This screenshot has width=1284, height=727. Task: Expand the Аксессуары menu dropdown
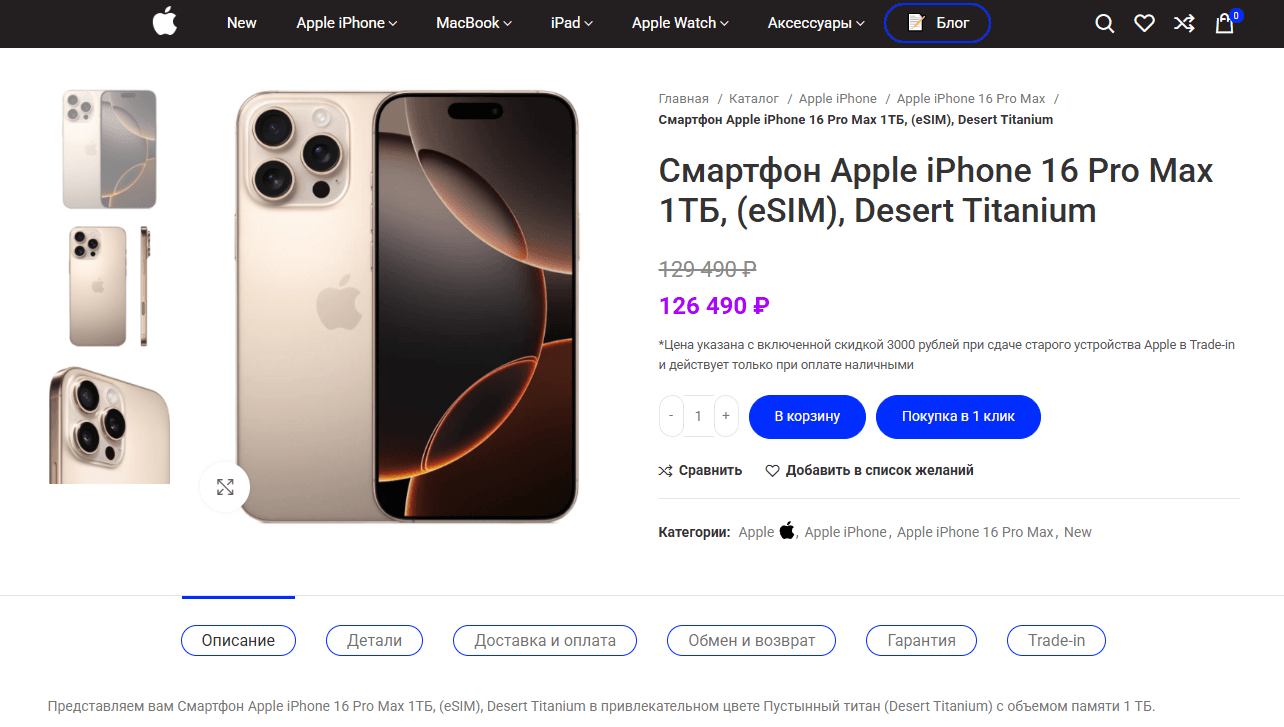tap(816, 23)
